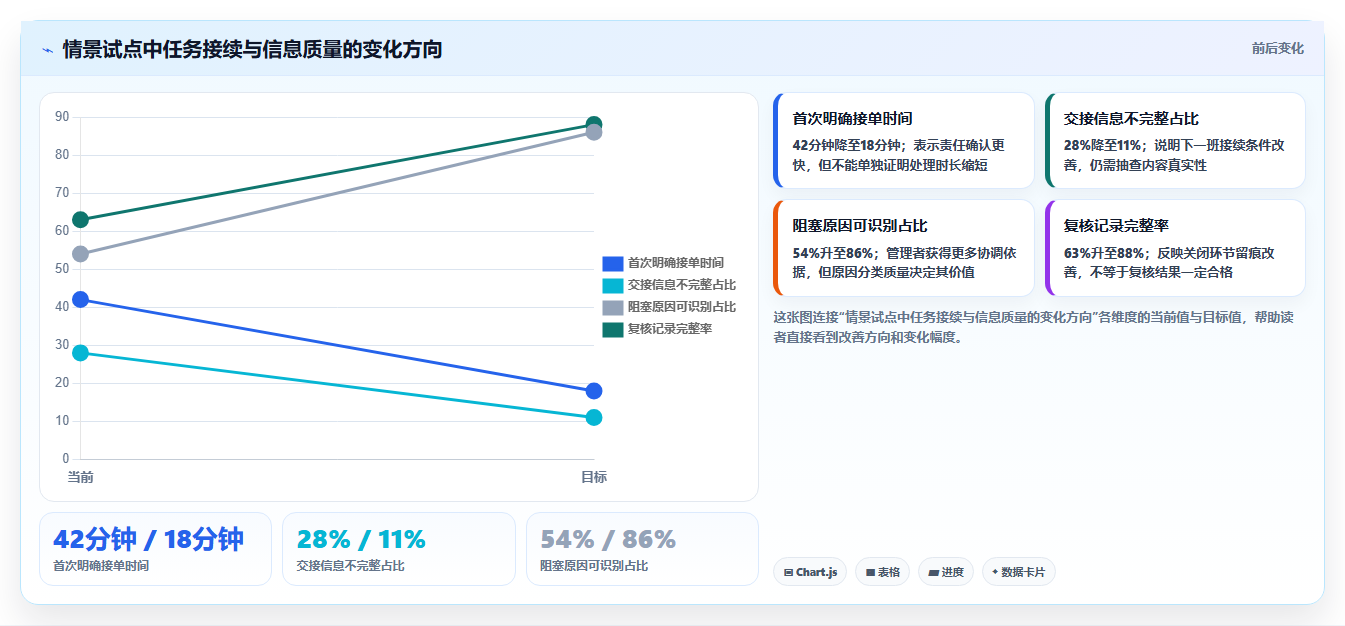Click the chart title 情景试点中任务接续与信息质量的变化方向
Viewport: 1345px width, 626px height.
click(x=252, y=49)
